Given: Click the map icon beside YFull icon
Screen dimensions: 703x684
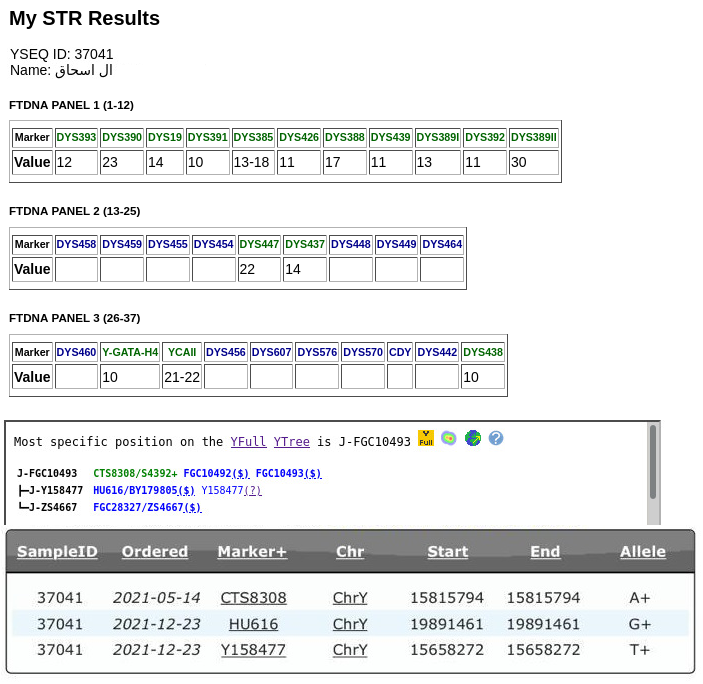Looking at the screenshot, I should 449,438.
